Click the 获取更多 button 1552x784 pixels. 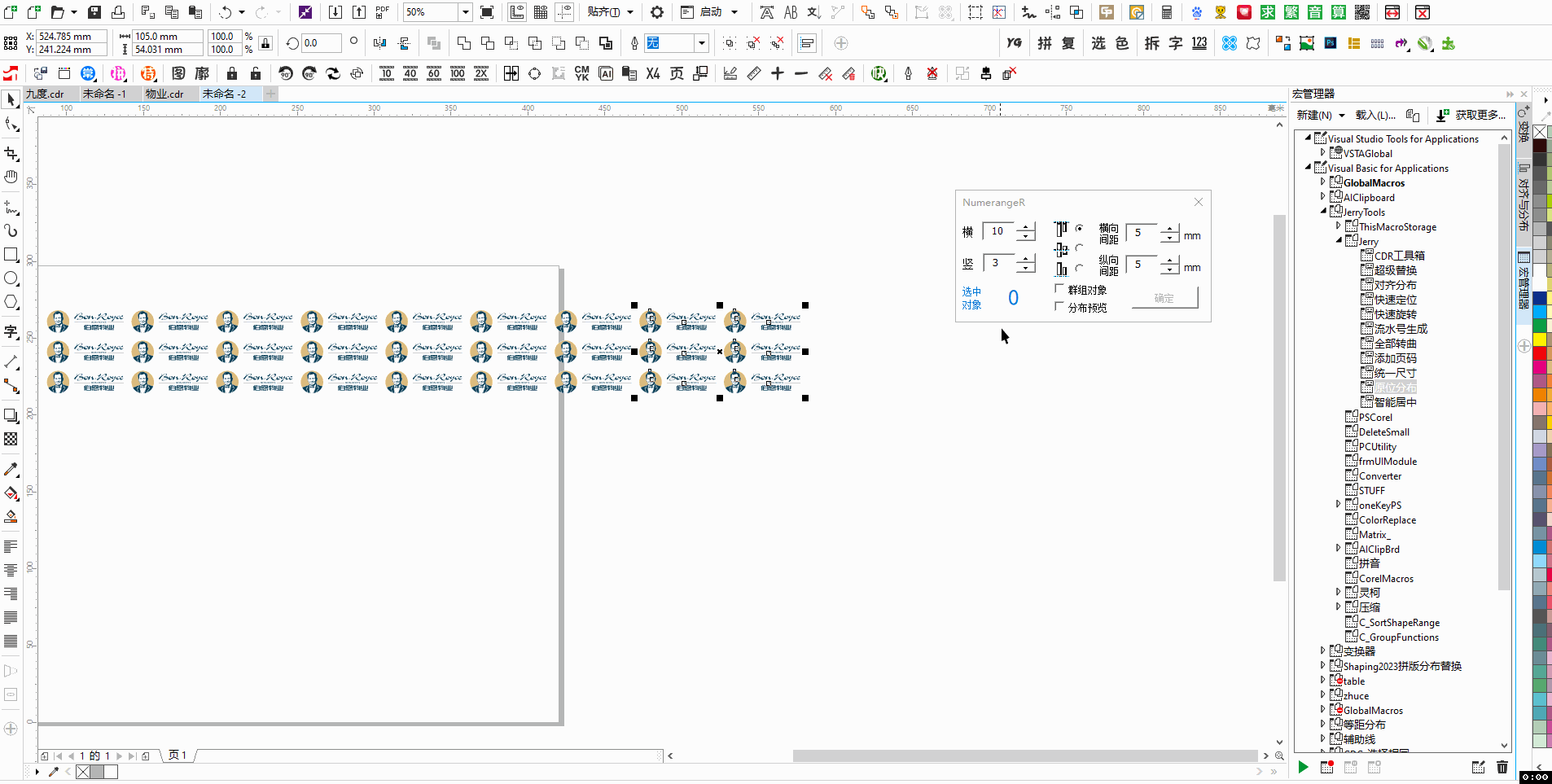pyautogui.click(x=1472, y=116)
